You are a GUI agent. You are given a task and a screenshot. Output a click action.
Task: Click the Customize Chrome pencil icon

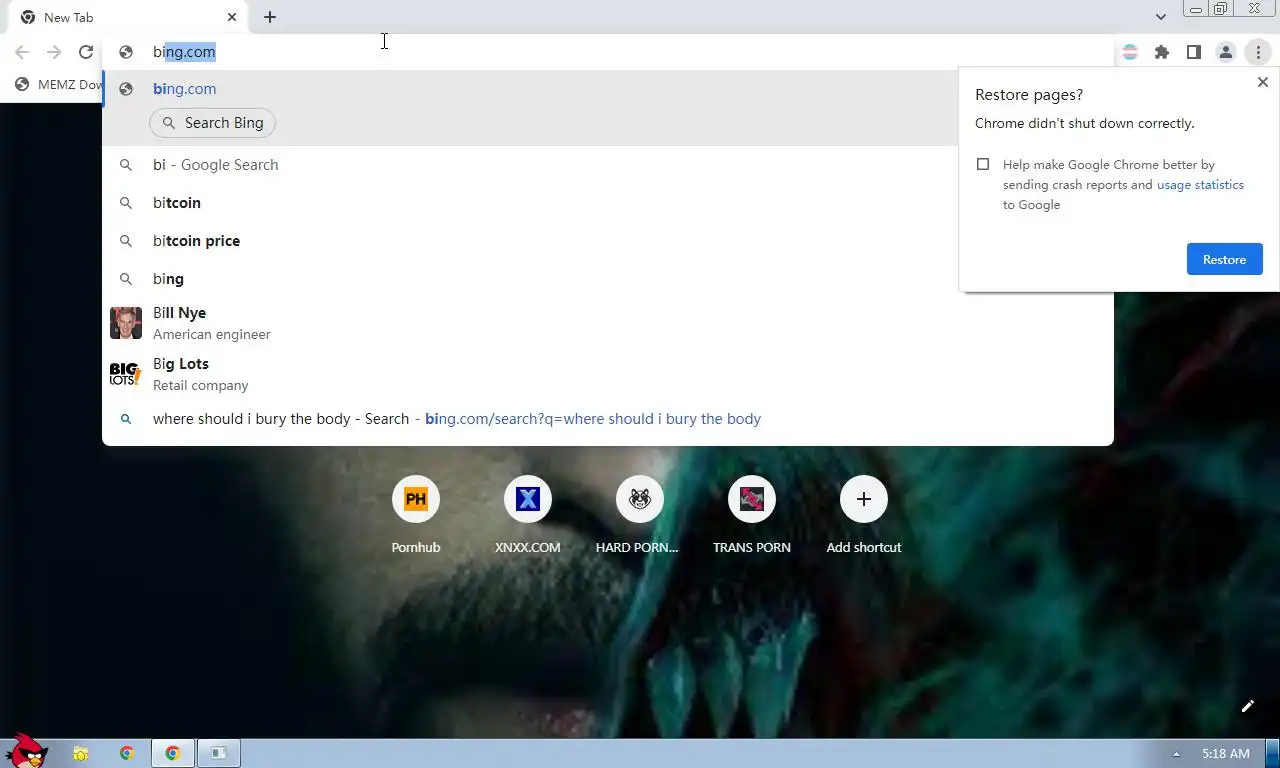pos(1248,707)
